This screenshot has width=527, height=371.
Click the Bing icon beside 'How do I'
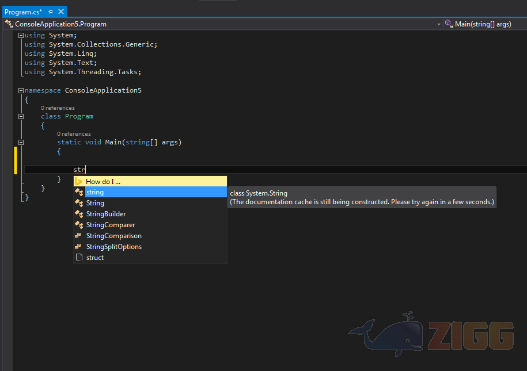click(79, 181)
